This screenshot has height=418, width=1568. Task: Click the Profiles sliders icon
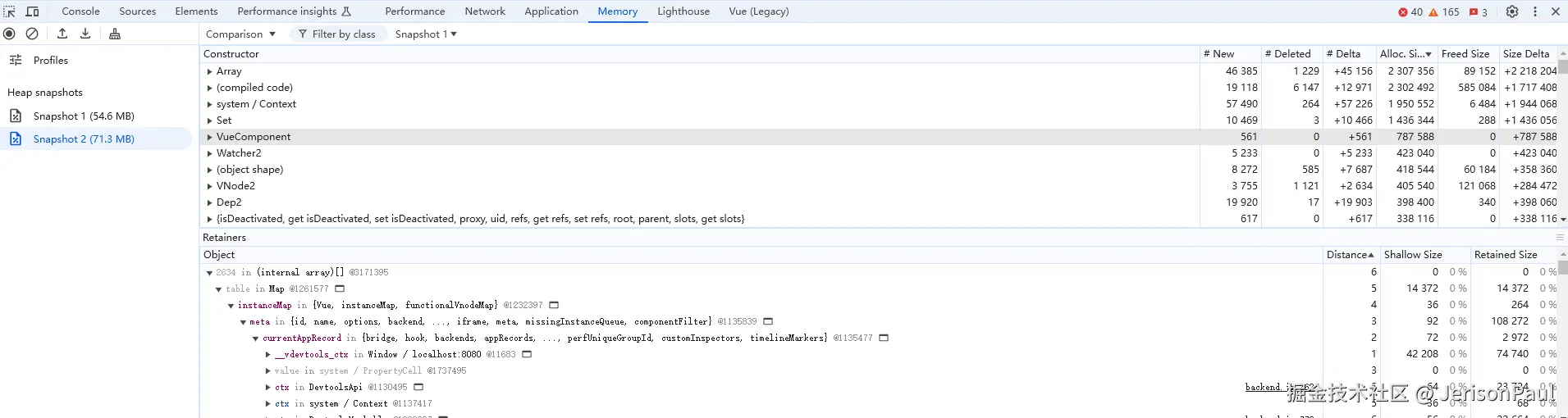point(16,61)
